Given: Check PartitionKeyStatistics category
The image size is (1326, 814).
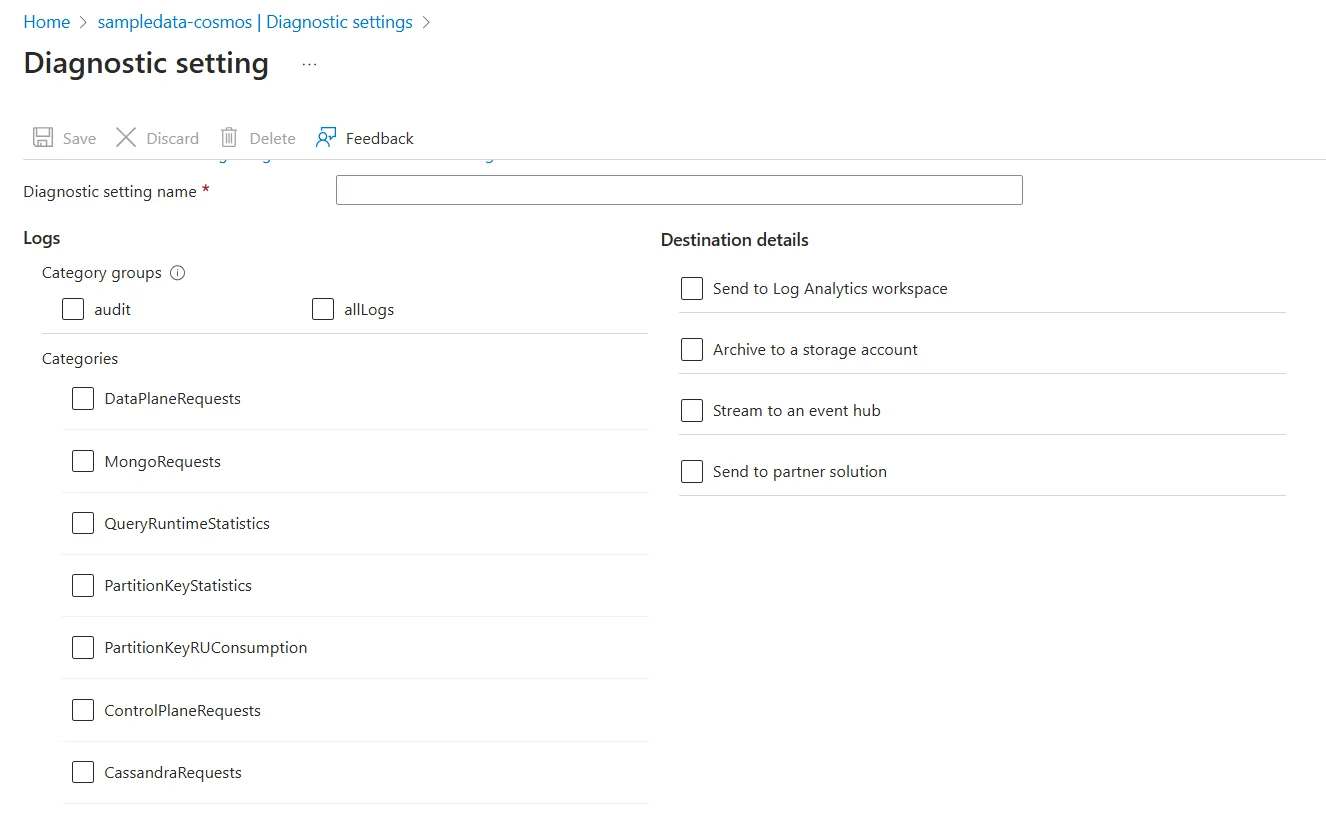Looking at the screenshot, I should [83, 585].
